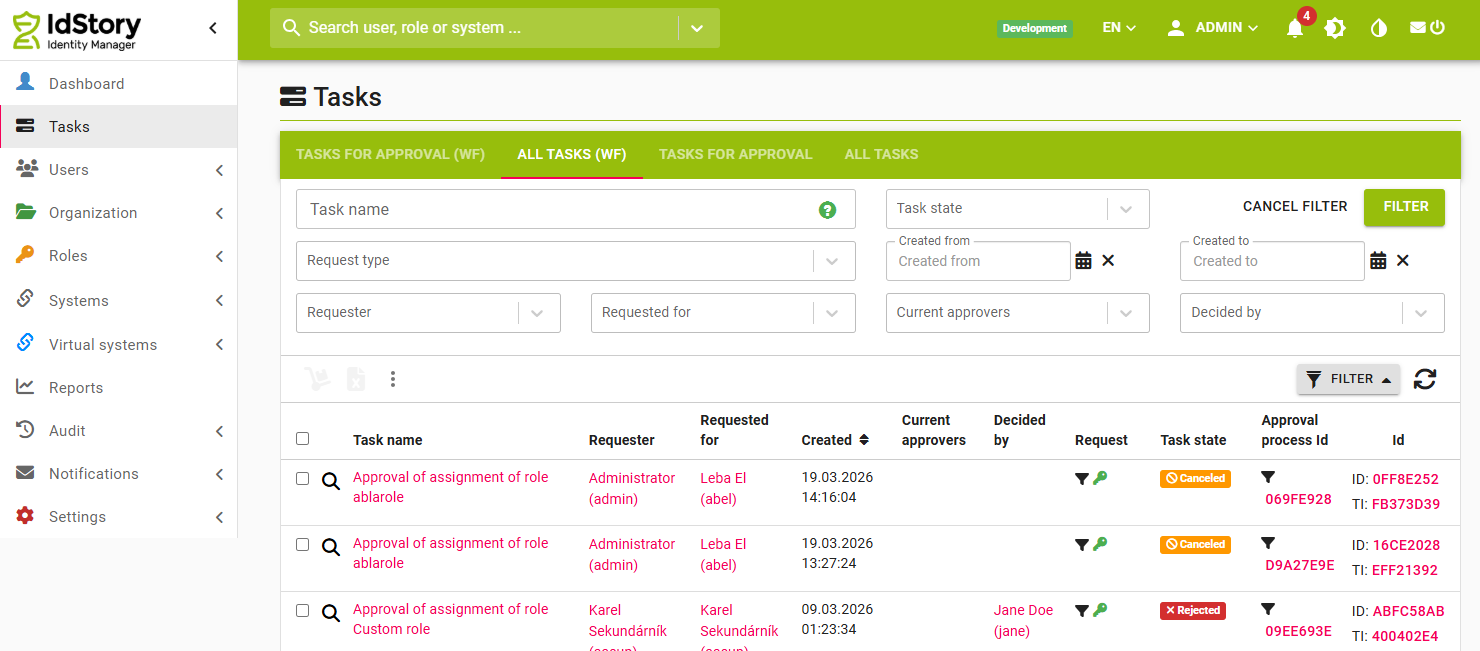
Task: Open the three-dot bulk actions menu
Action: (x=393, y=379)
